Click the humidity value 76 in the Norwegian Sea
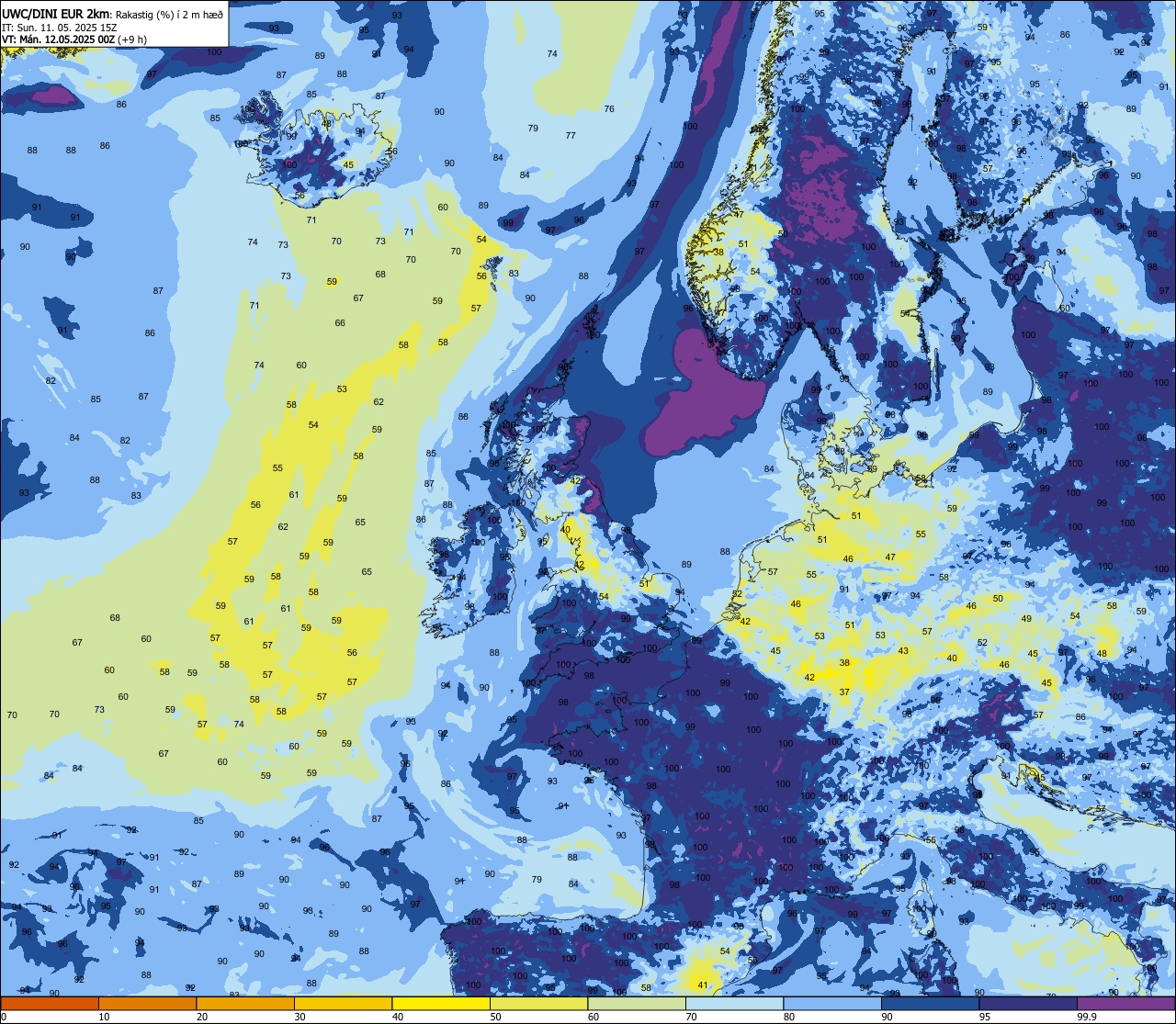The image size is (1176, 1024). (609, 109)
